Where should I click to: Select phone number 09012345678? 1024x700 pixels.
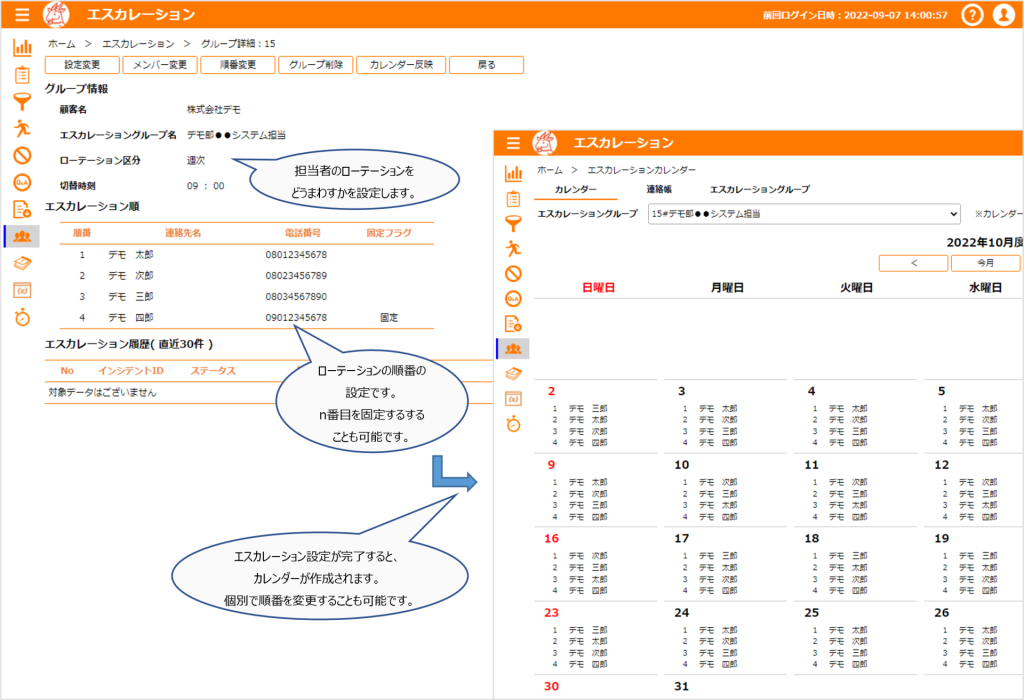[296, 317]
